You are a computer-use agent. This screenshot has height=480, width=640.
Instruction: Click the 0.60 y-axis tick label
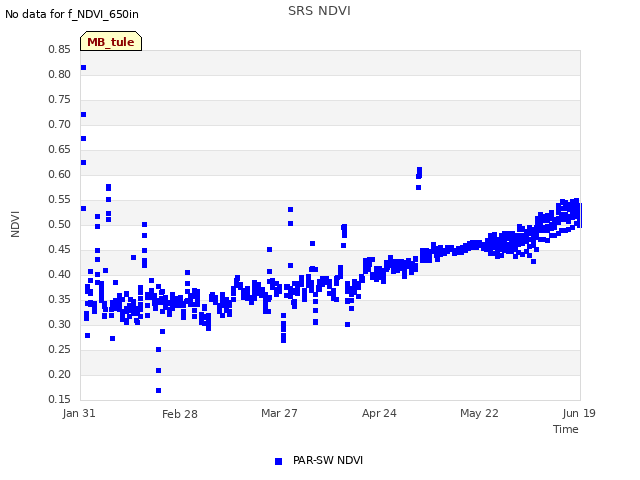point(59,174)
